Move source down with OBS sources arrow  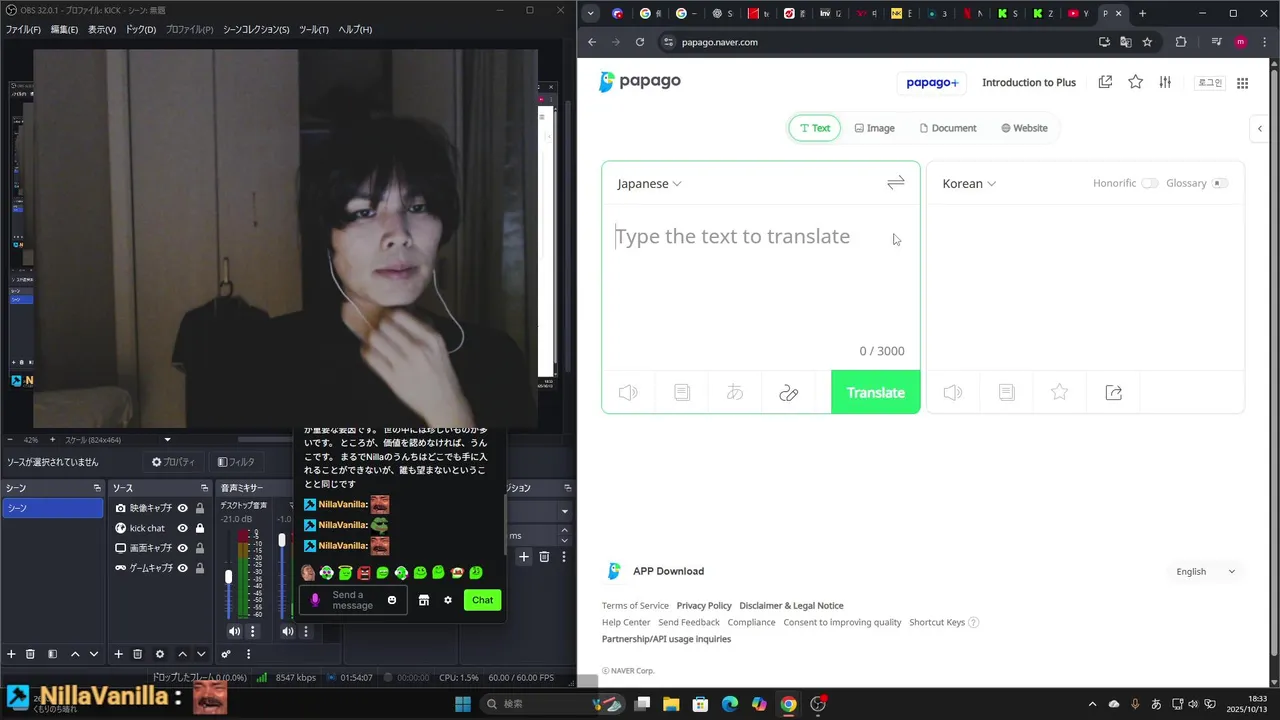click(x=201, y=654)
